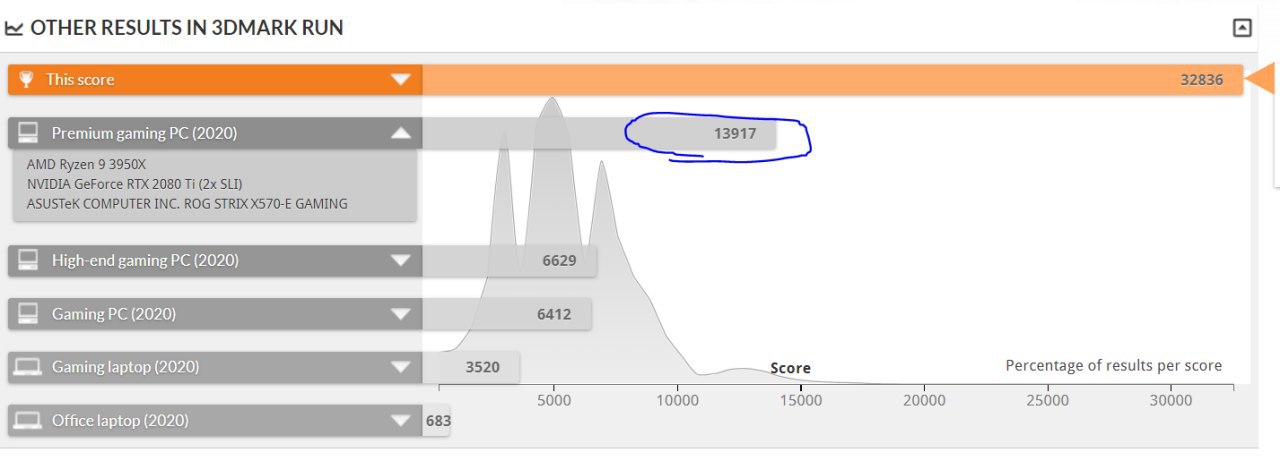Select the This score label
The width and height of the screenshot is (1280, 461).
pyautogui.click(x=80, y=80)
